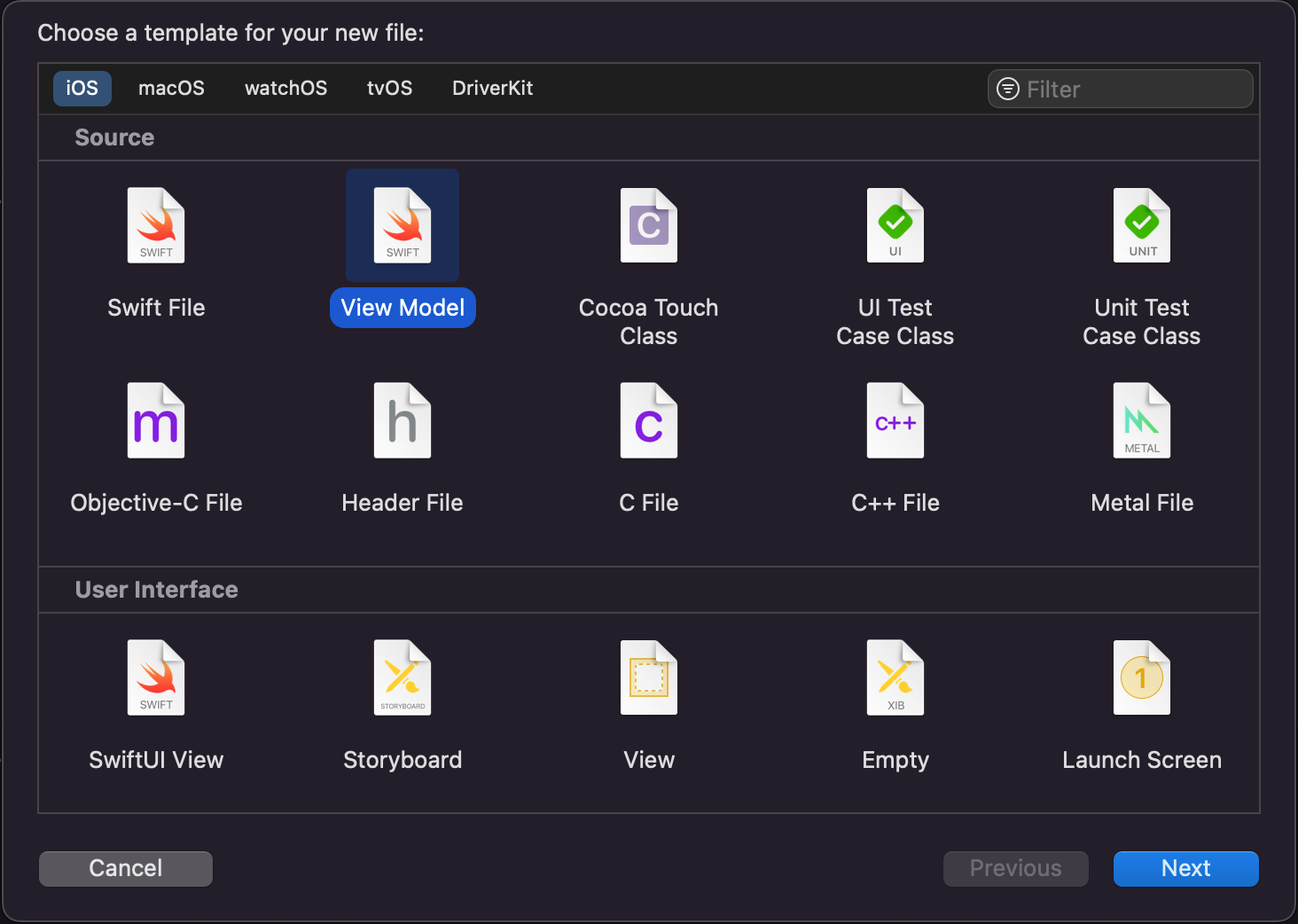Select the Unit Test Case Class icon

[1142, 225]
